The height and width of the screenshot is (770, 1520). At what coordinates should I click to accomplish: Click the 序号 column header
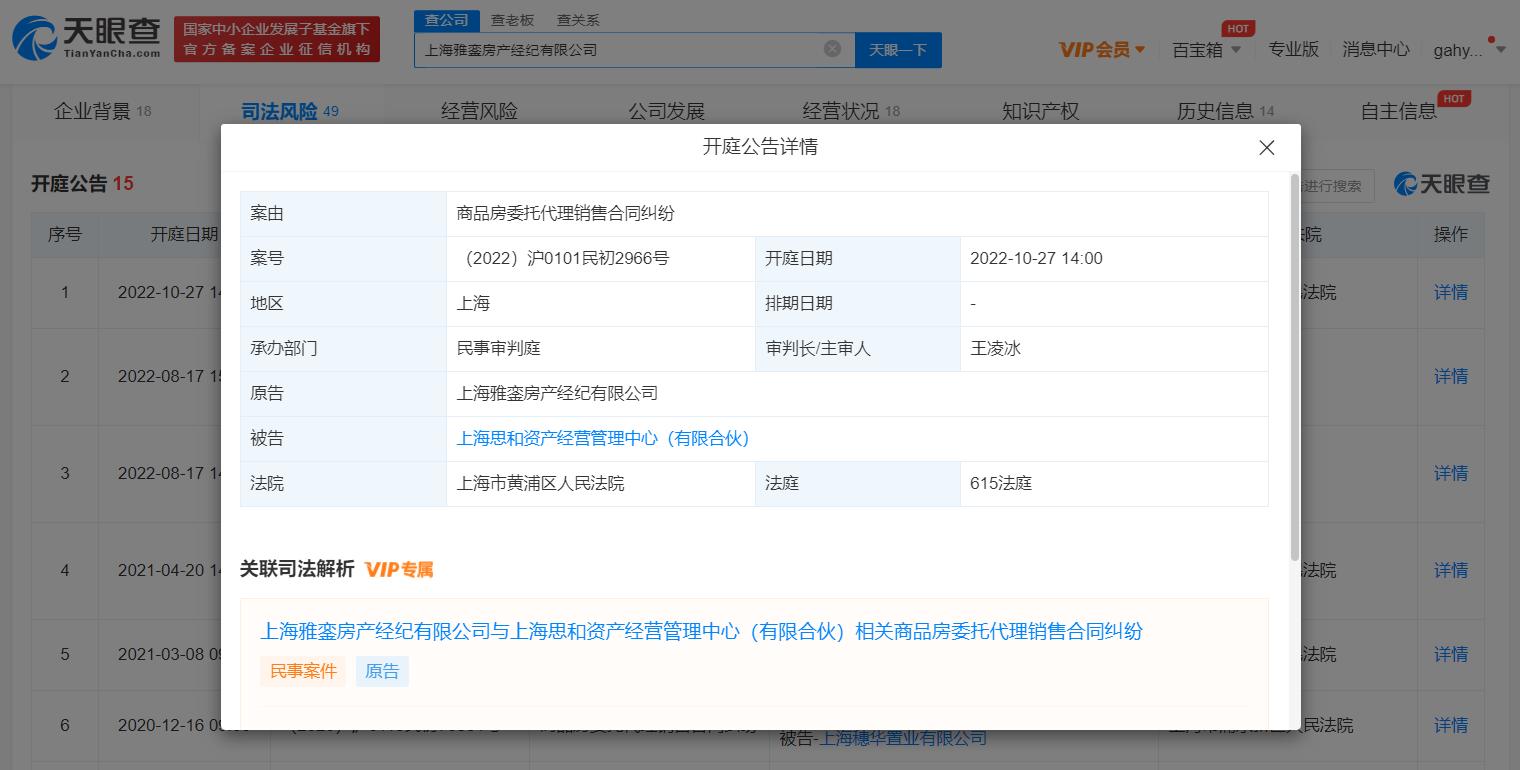click(x=65, y=234)
